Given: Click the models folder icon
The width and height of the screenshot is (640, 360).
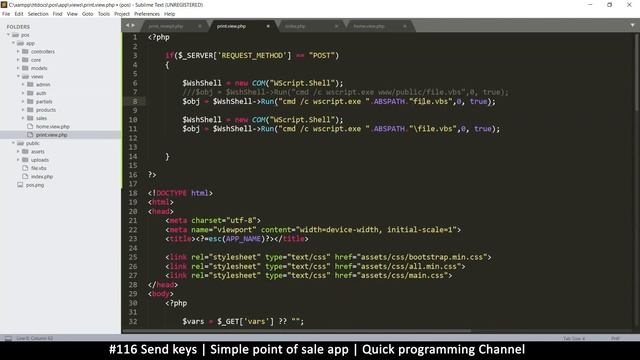Looking at the screenshot, I should (x=25, y=68).
